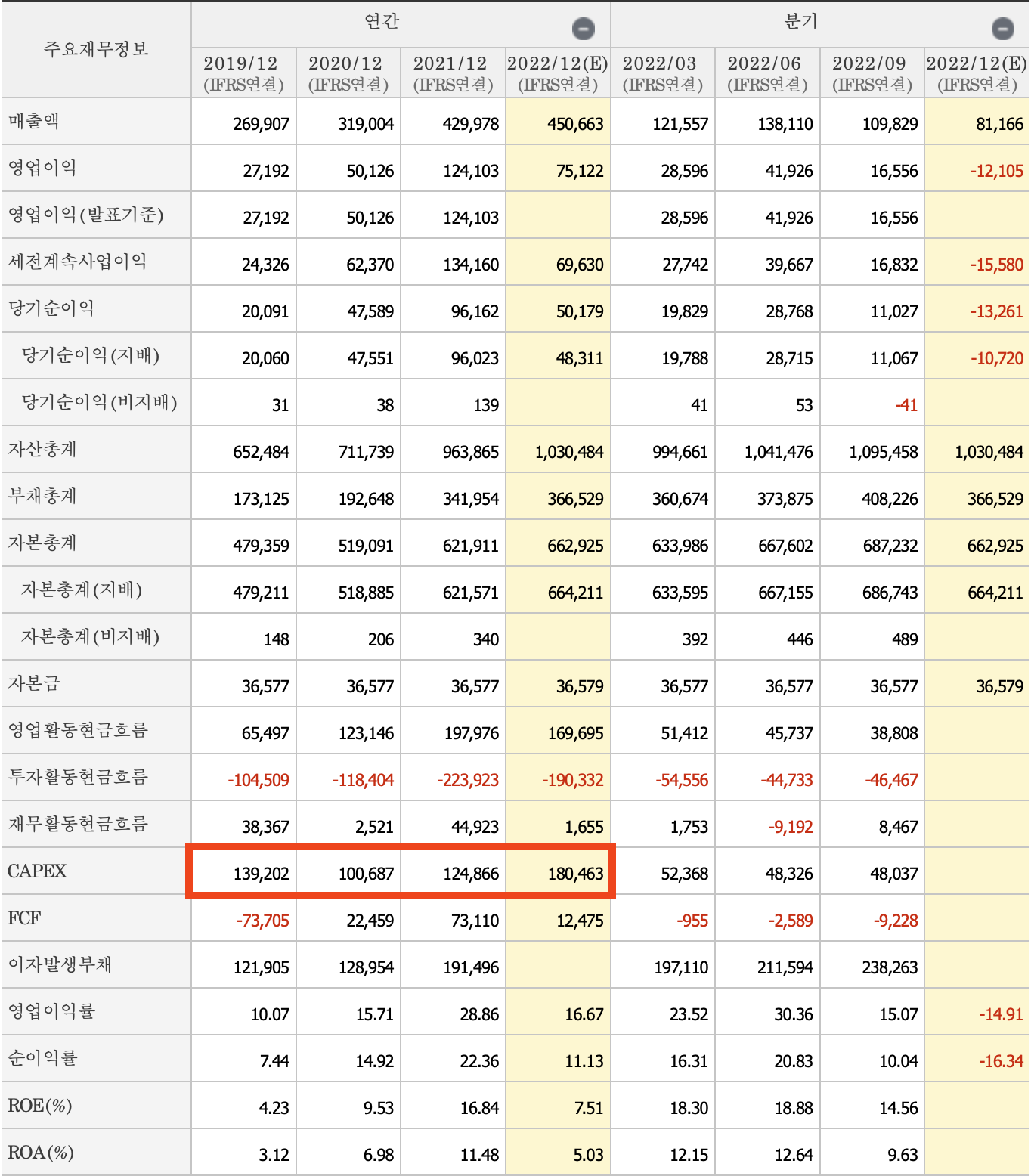Click the 영업활동현금흐름 row label
Screen dimensions: 1031x1176
(78, 730)
